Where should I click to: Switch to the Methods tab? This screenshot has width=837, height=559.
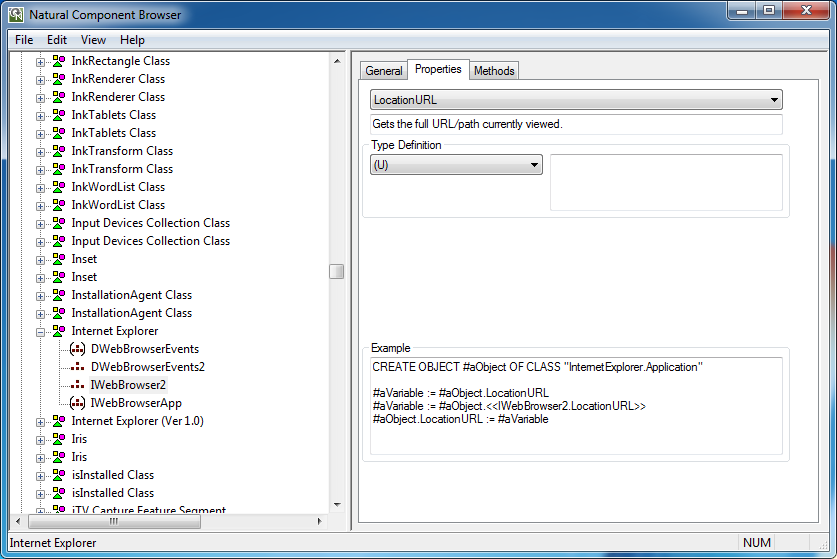pos(494,71)
